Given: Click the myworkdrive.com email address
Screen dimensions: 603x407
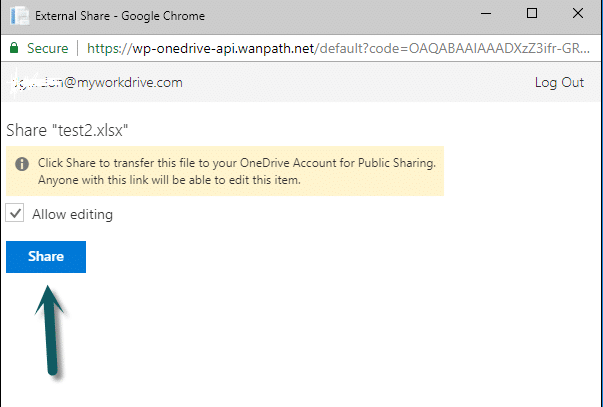Looking at the screenshot, I should (x=95, y=82).
